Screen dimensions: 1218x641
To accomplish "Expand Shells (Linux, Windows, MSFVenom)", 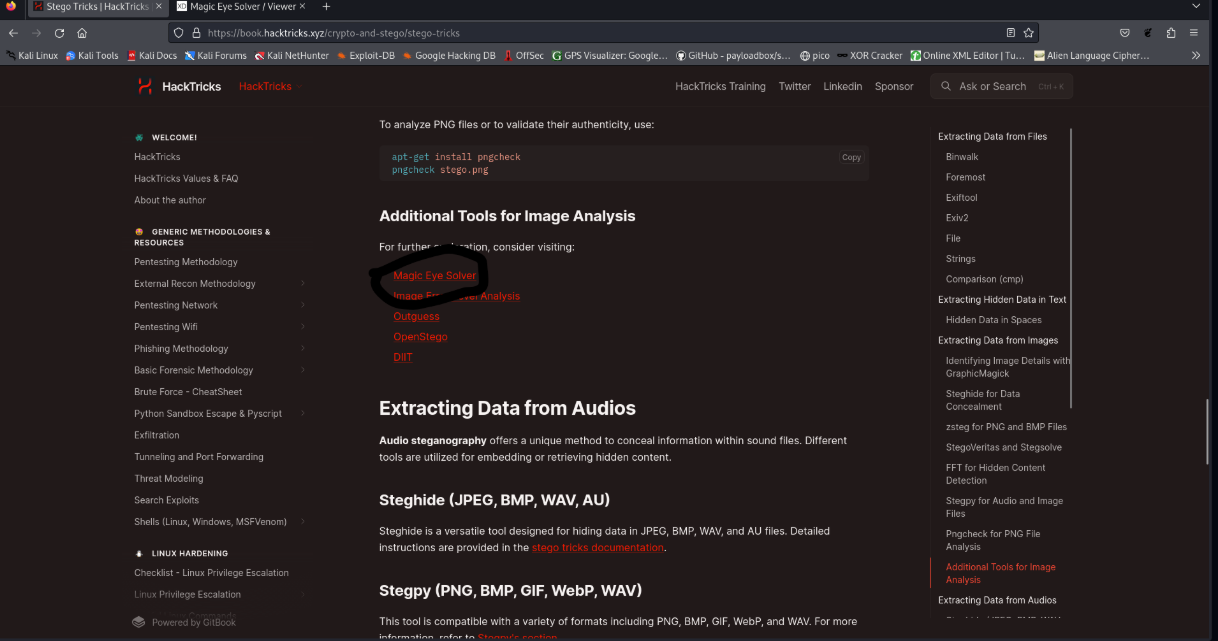I will tap(303, 522).
